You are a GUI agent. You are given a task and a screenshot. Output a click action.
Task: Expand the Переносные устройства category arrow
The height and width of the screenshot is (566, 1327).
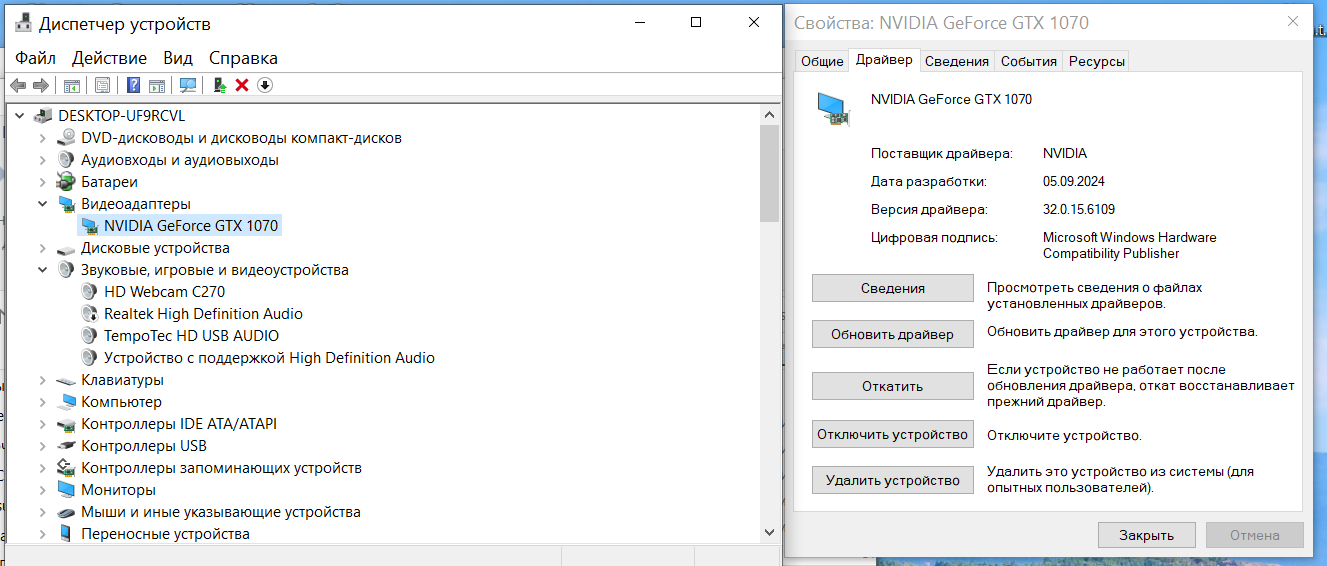(x=42, y=534)
